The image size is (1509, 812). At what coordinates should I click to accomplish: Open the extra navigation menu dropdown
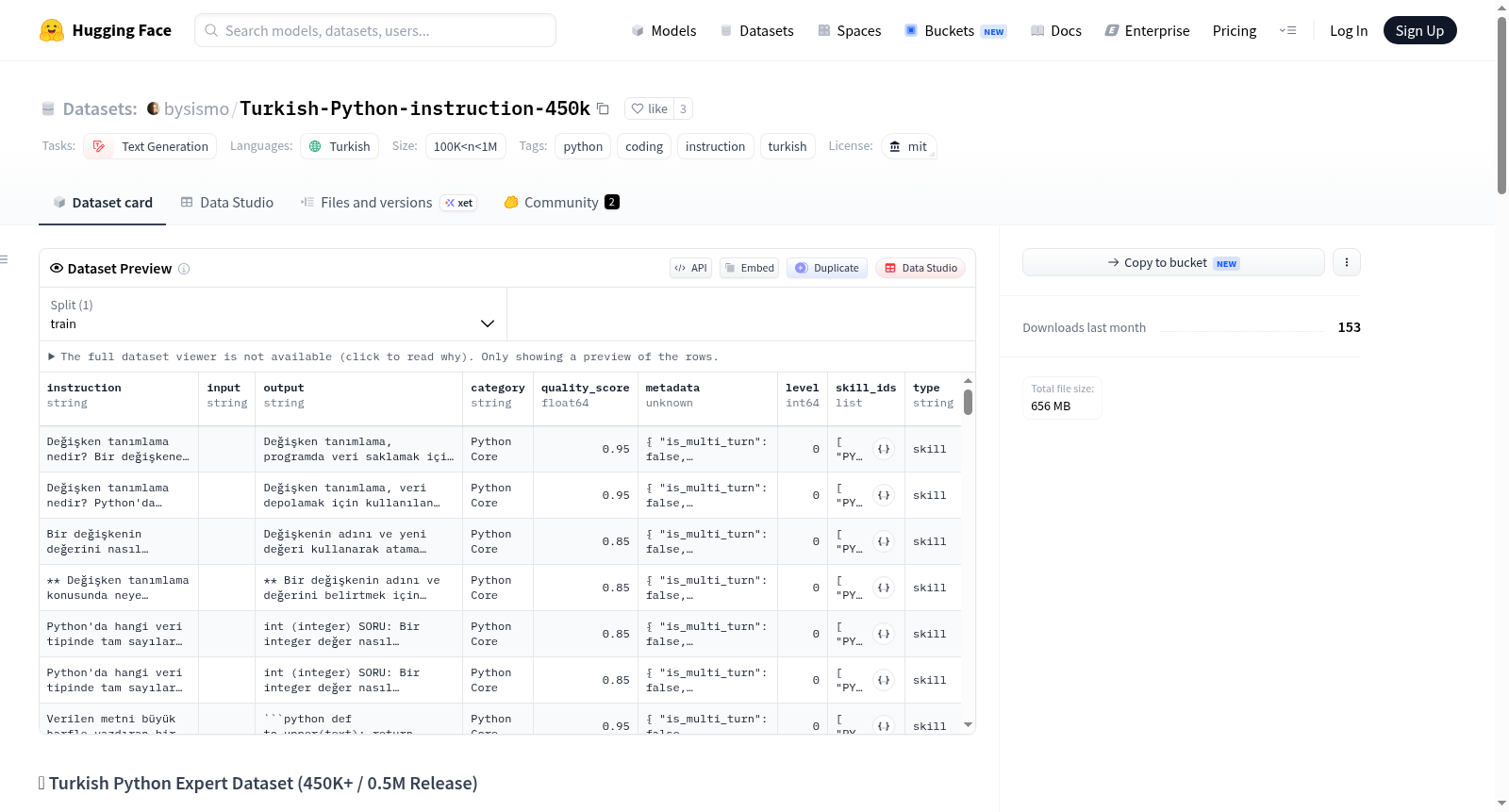(x=1287, y=30)
